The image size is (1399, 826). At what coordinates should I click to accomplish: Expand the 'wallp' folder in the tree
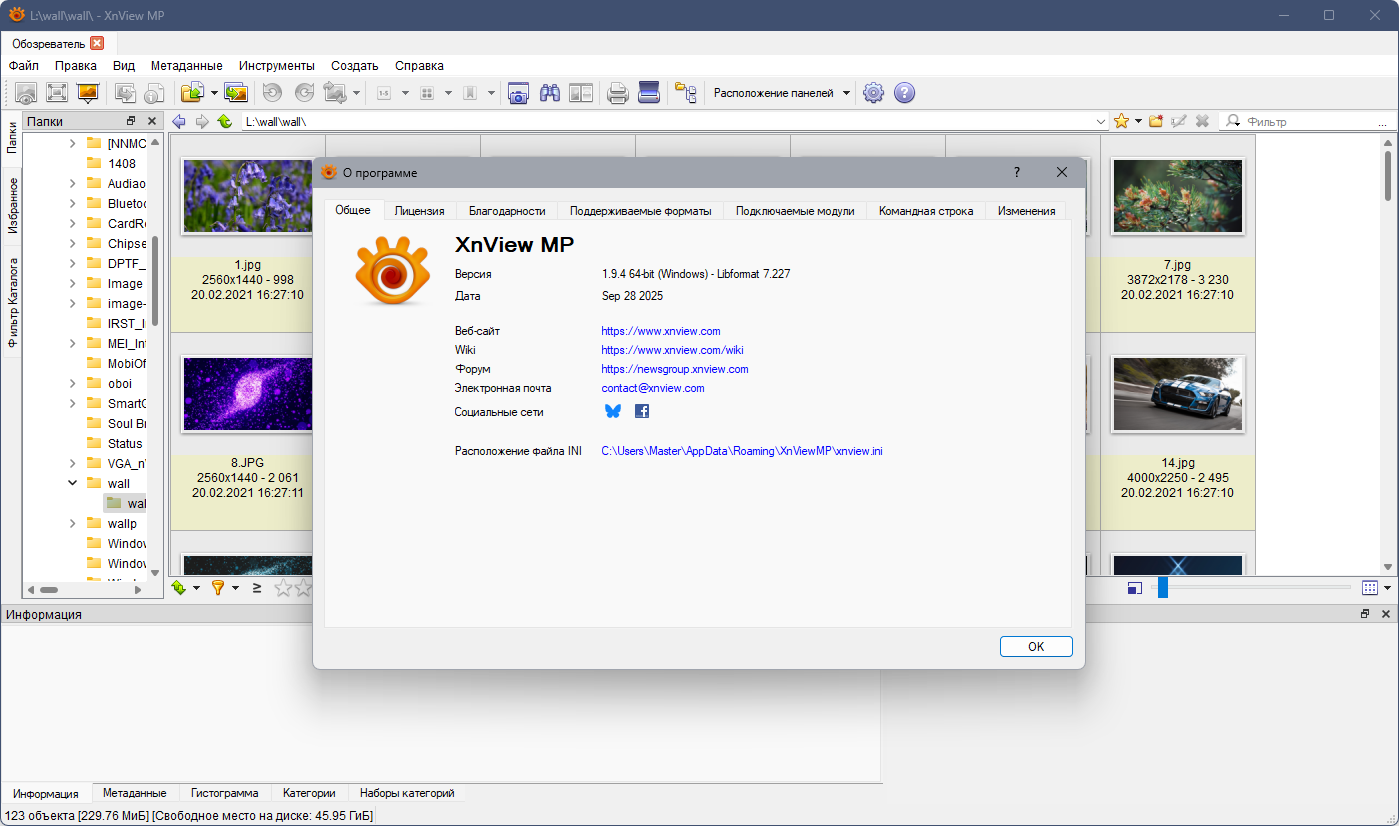(72, 523)
